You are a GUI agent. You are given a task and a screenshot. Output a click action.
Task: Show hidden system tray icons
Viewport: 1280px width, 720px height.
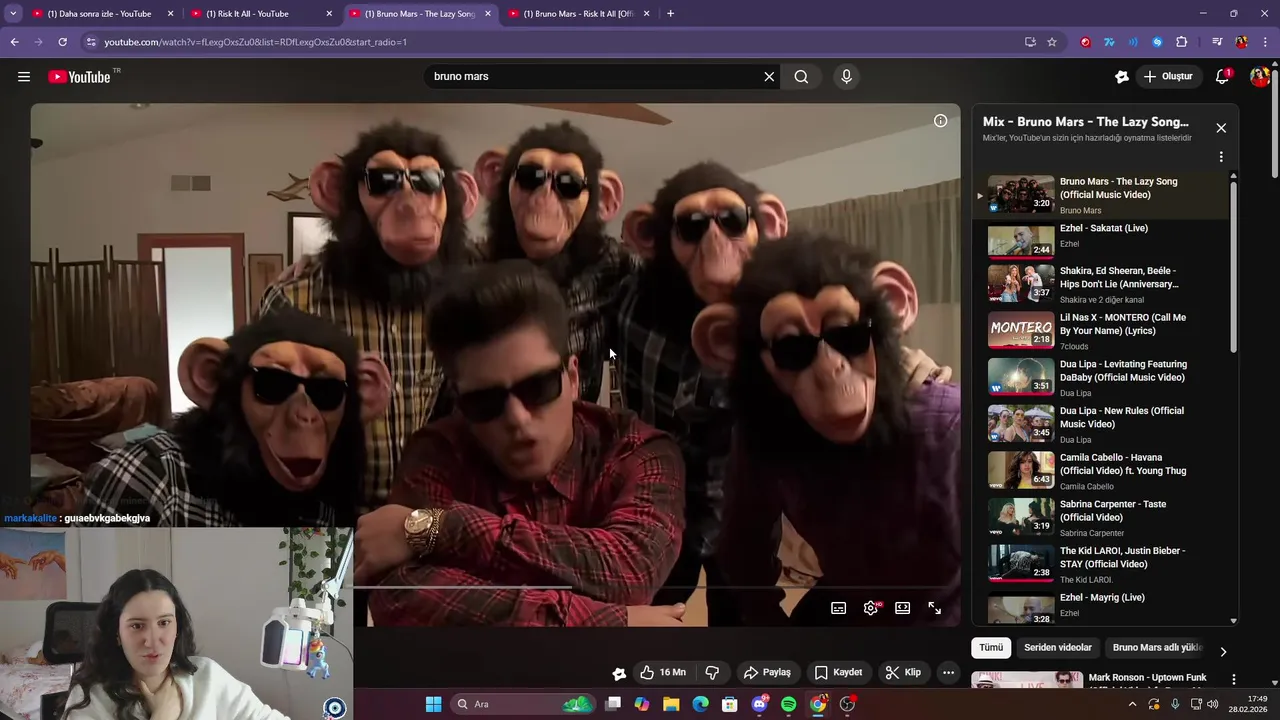pos(1132,704)
